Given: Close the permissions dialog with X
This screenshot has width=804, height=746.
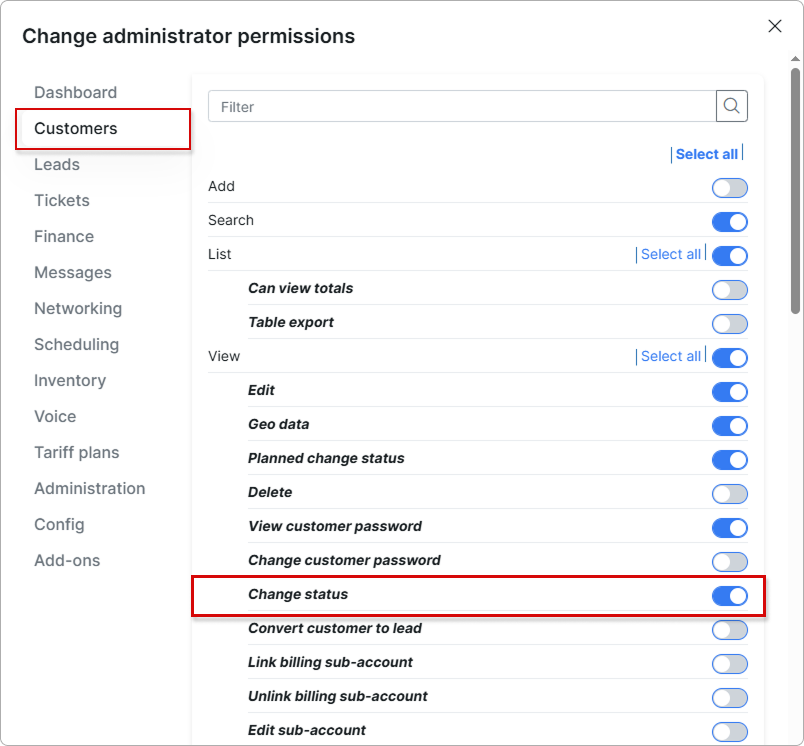Looking at the screenshot, I should coord(775,27).
